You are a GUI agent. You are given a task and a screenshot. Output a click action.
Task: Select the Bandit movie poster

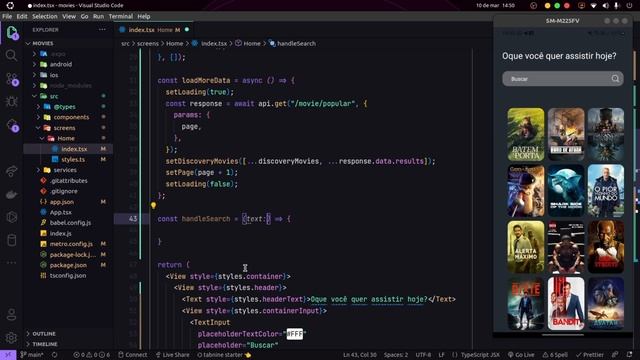pos(566,303)
